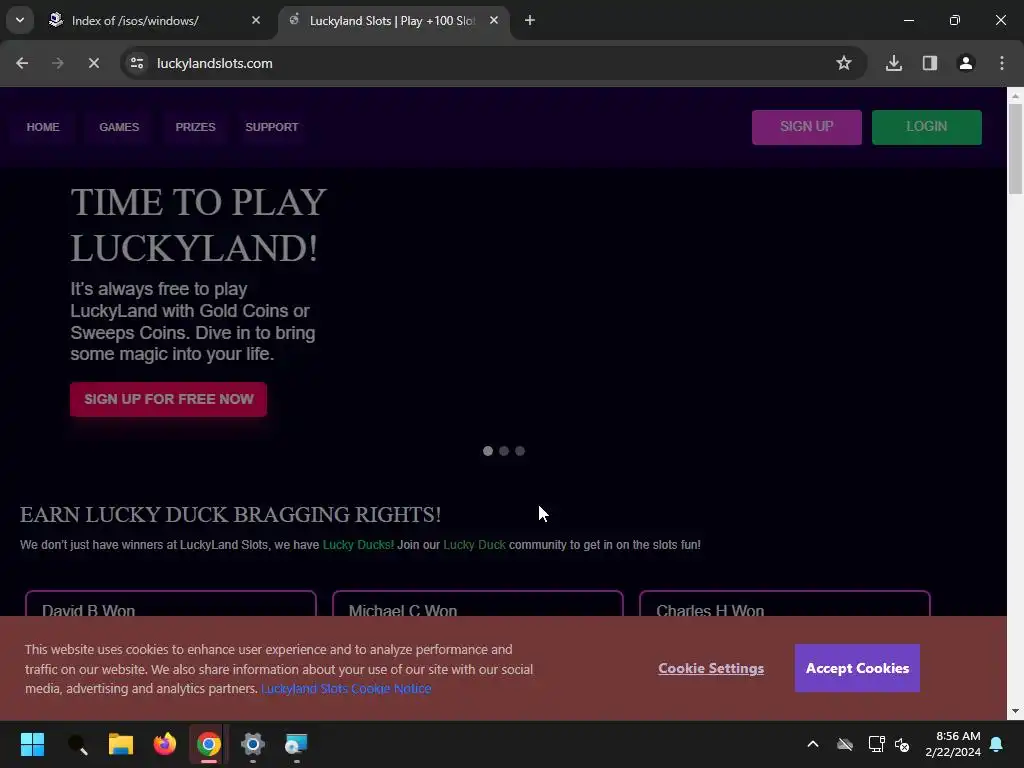Go back to the previous page

click(x=22, y=63)
